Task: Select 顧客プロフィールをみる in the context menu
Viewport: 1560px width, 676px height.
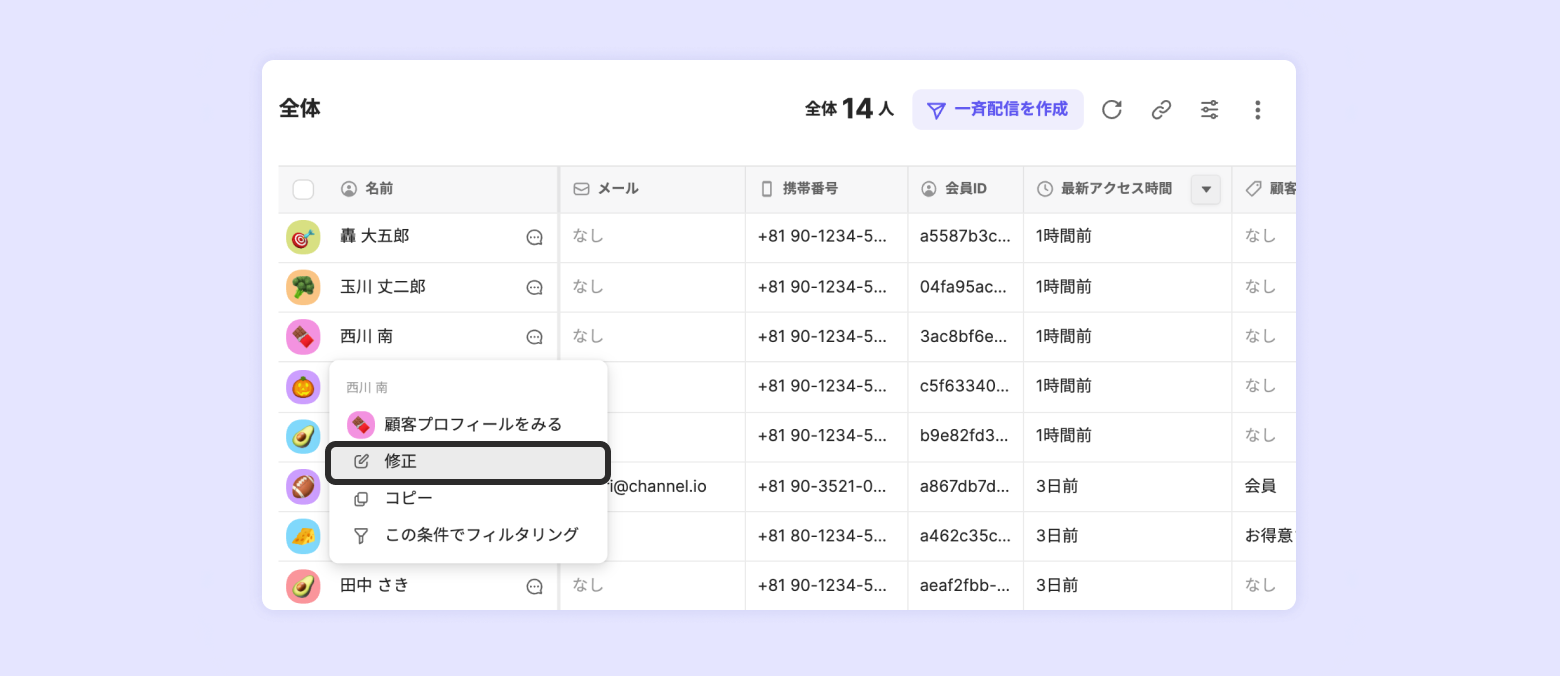Action: click(472, 424)
